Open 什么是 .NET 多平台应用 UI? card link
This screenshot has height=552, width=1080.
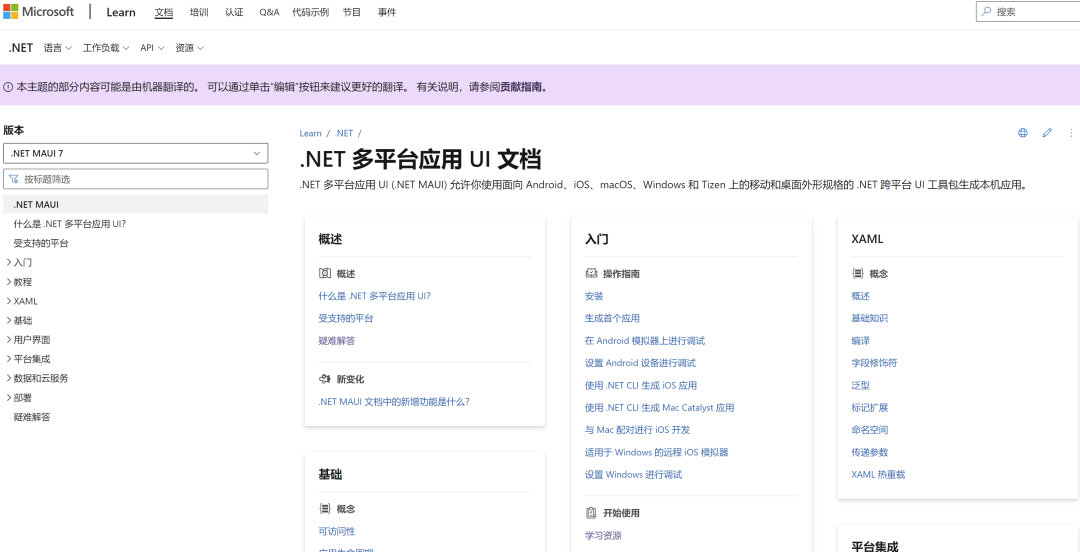tap(375, 296)
